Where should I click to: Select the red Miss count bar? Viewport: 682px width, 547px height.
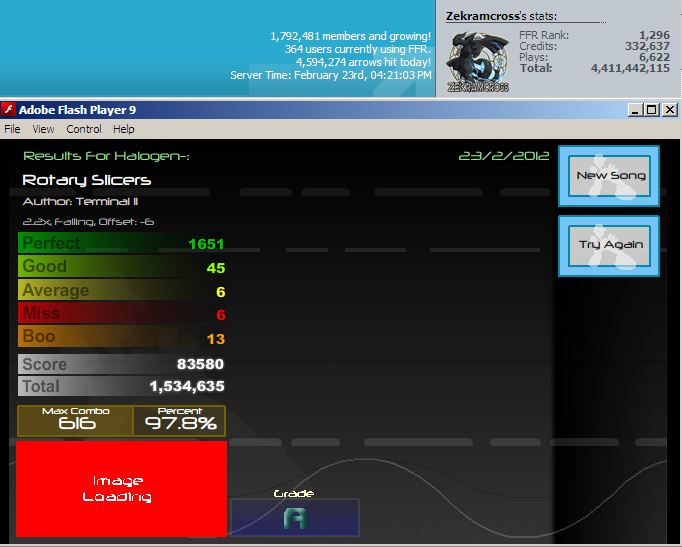(122, 313)
